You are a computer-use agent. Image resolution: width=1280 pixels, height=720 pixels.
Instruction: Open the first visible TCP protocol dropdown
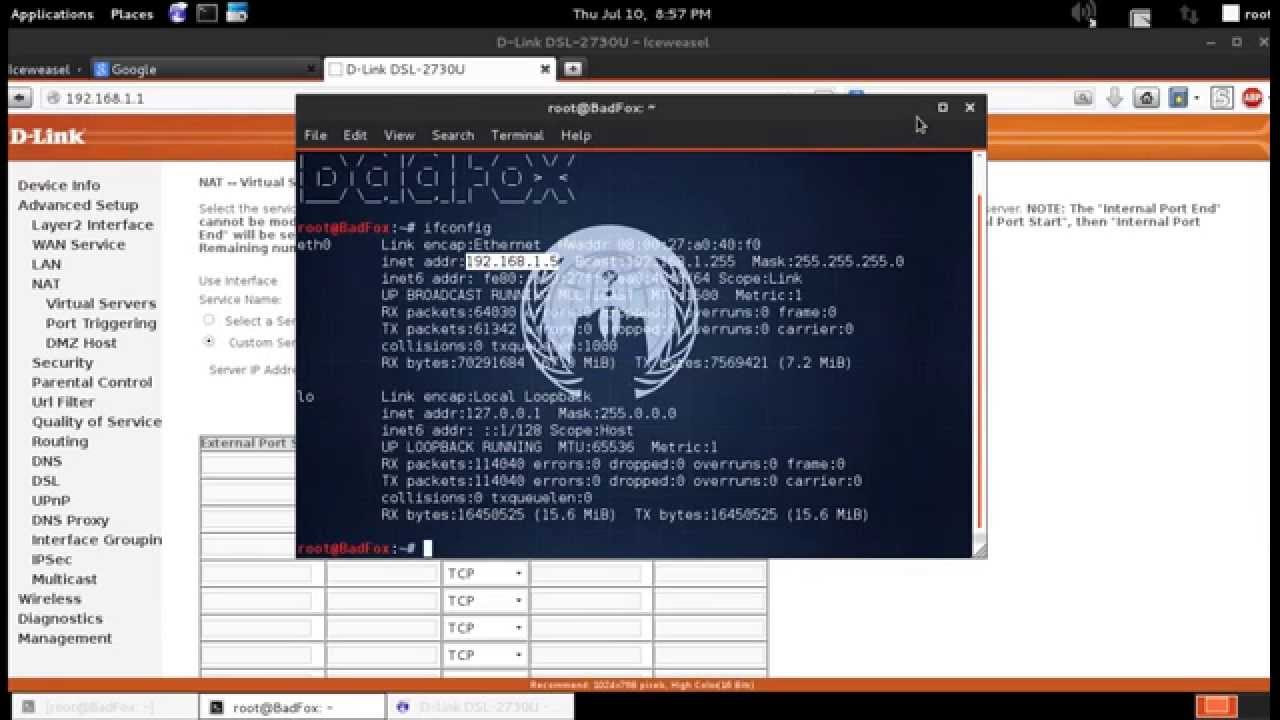click(486, 573)
